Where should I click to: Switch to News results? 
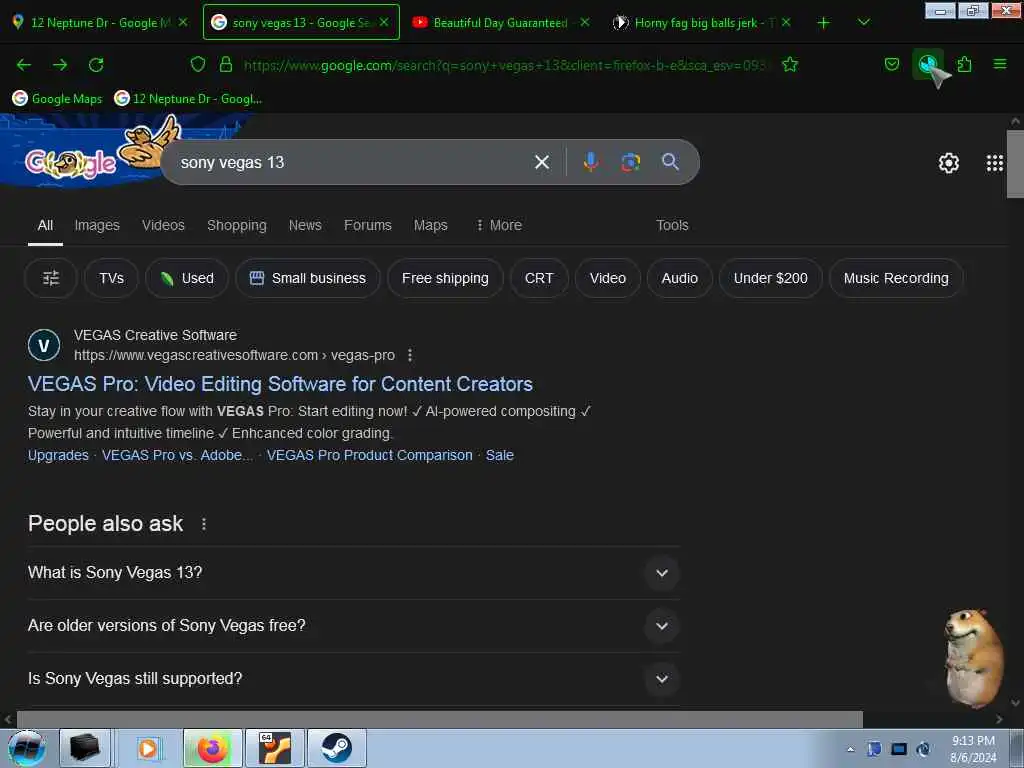tap(305, 225)
